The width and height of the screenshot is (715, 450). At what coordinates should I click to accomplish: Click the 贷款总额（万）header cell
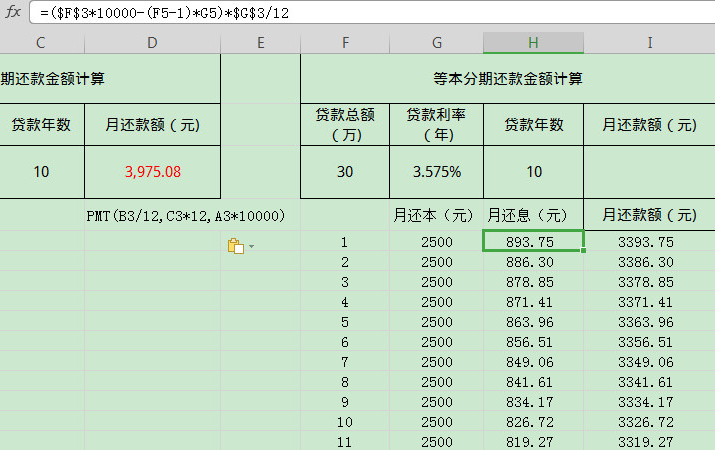(x=345, y=124)
